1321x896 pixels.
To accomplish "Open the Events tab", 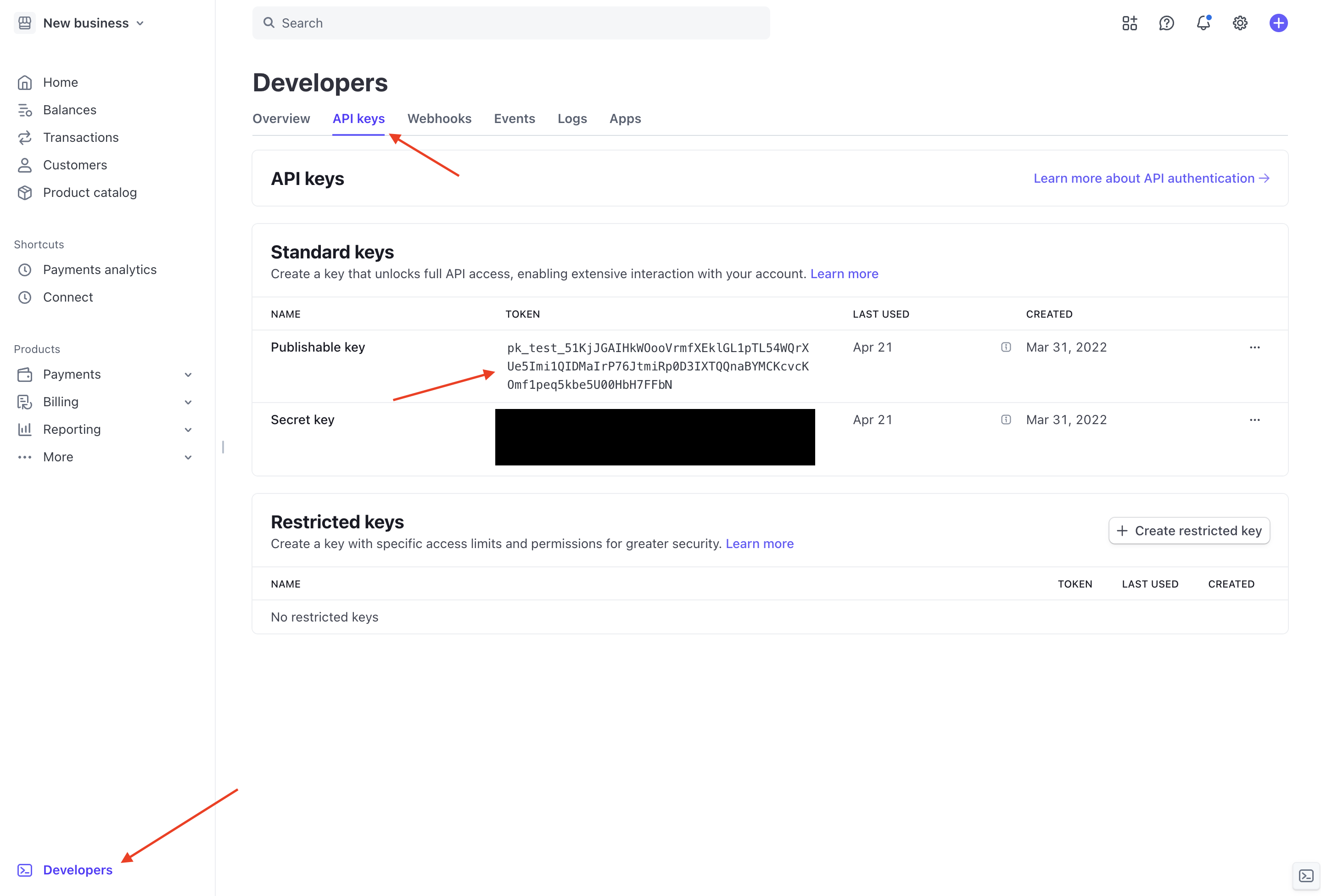I will coord(515,118).
